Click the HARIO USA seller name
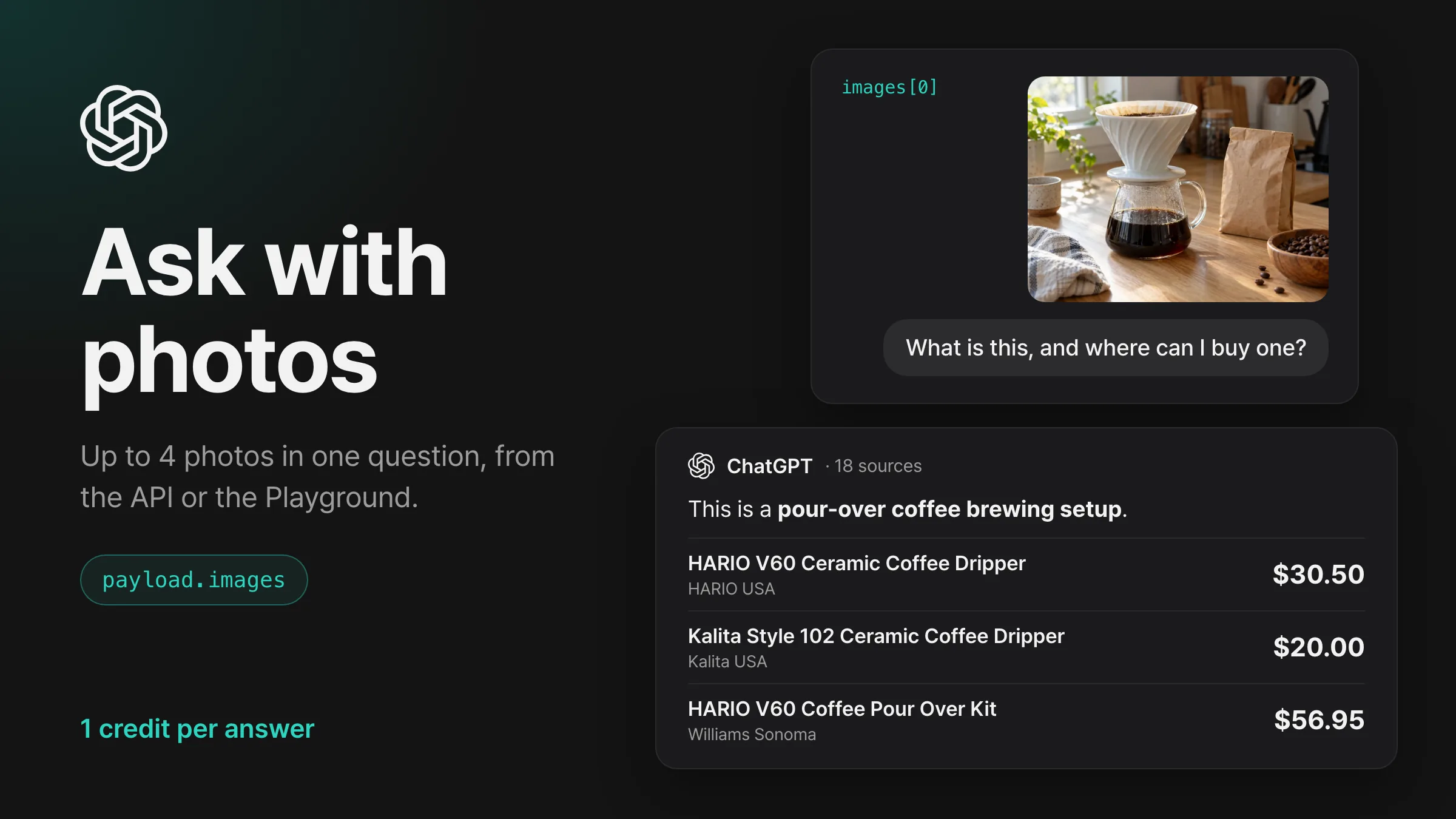Viewport: 1456px width, 819px height. pos(731,589)
